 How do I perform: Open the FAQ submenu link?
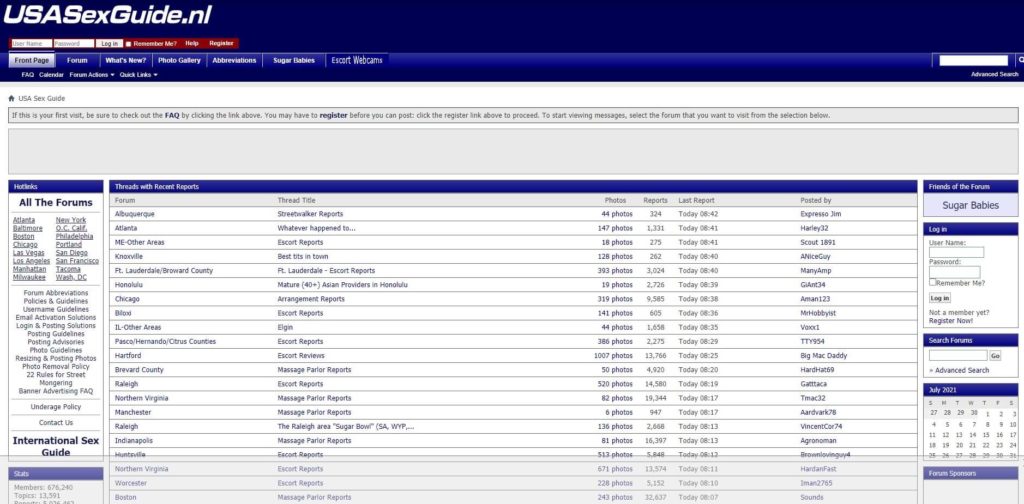(x=27, y=75)
